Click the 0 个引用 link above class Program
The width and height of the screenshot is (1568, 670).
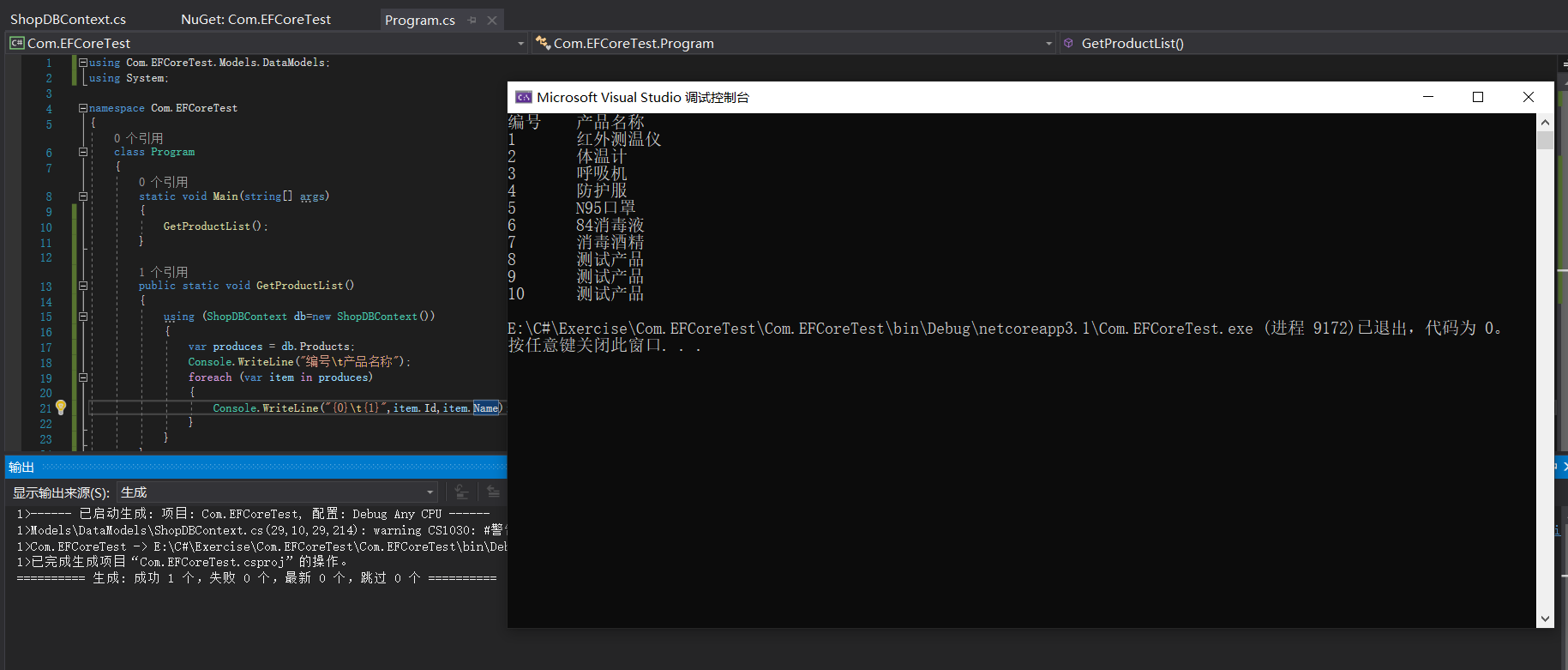pos(138,138)
